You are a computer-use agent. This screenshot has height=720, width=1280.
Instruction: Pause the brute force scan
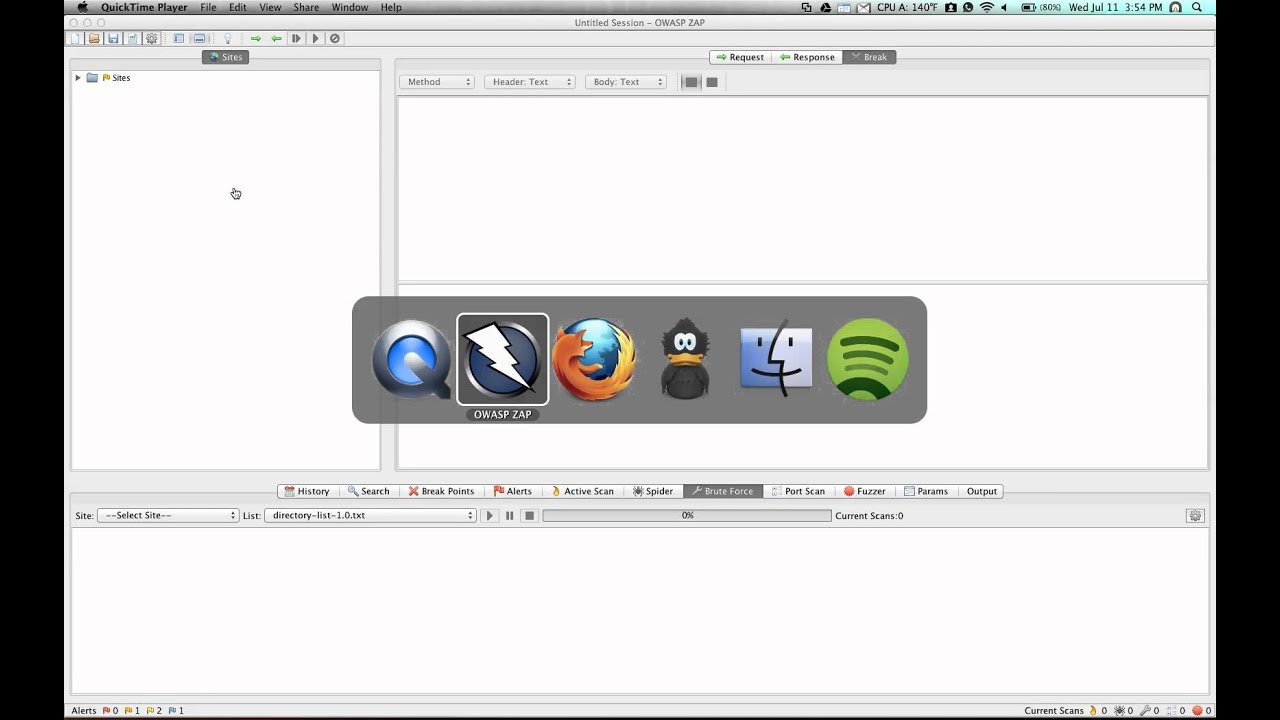point(510,516)
